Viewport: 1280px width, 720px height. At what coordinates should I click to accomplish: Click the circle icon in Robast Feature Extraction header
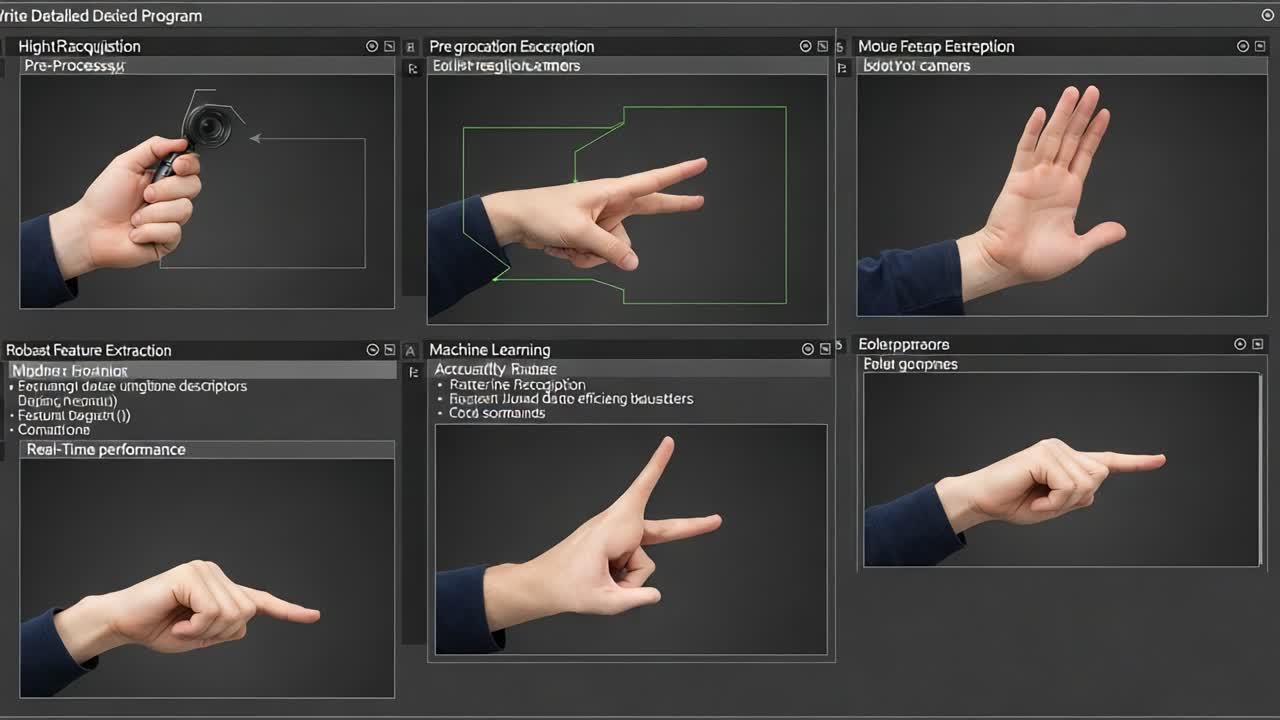coord(371,350)
